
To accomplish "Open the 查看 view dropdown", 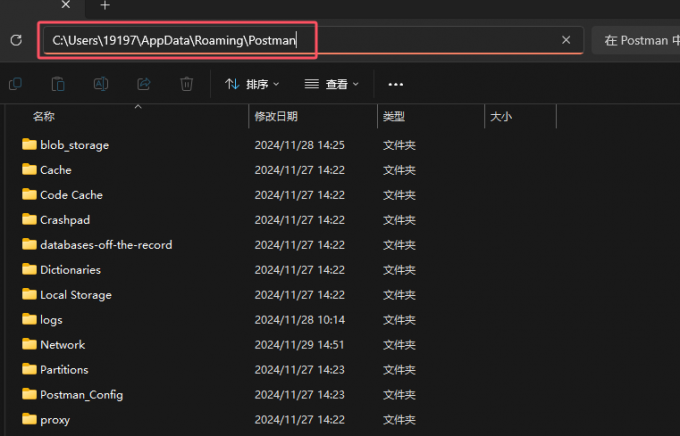I will point(332,84).
